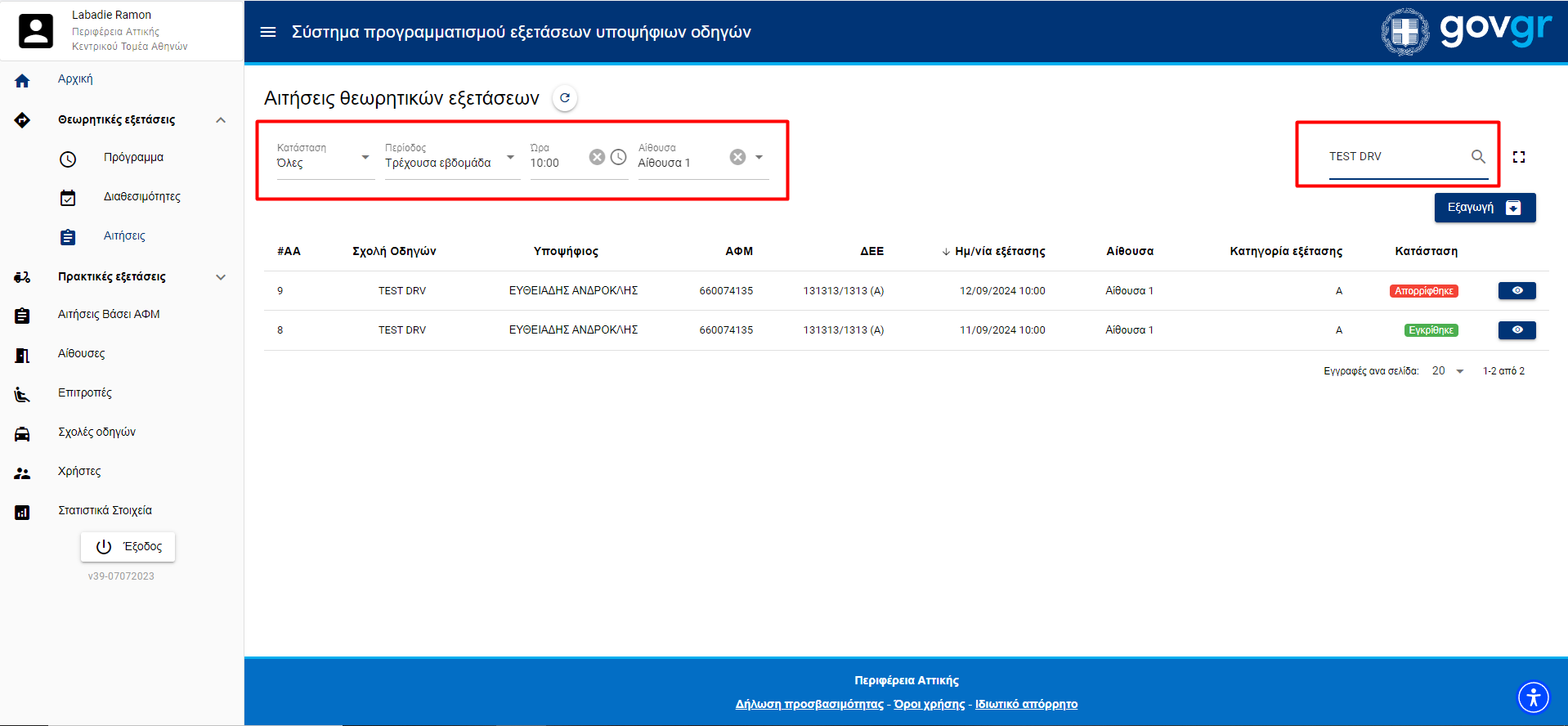Viewport: 1568px width, 726px height.
Task: Click the Εξαγωγή export button
Action: point(1484,208)
